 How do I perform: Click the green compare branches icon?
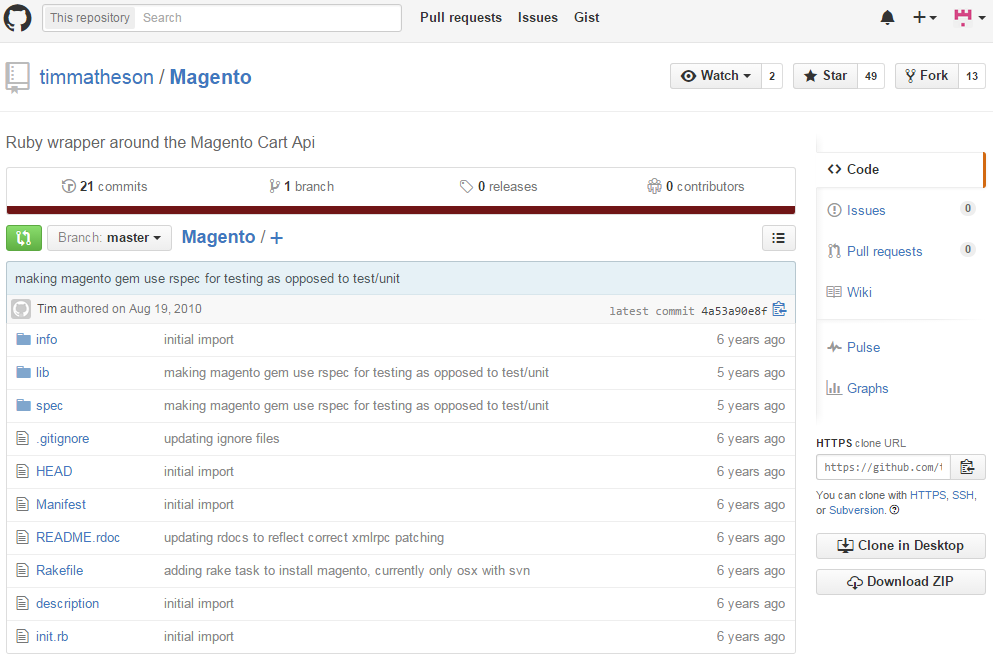point(23,238)
